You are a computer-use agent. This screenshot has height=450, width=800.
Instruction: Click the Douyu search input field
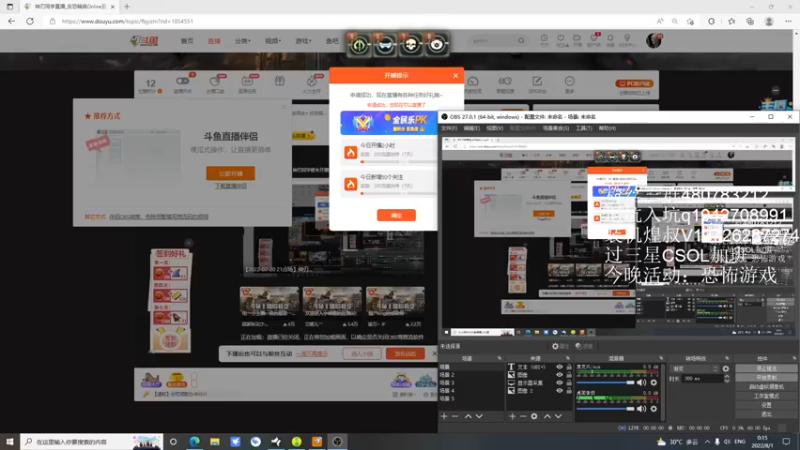[493, 41]
